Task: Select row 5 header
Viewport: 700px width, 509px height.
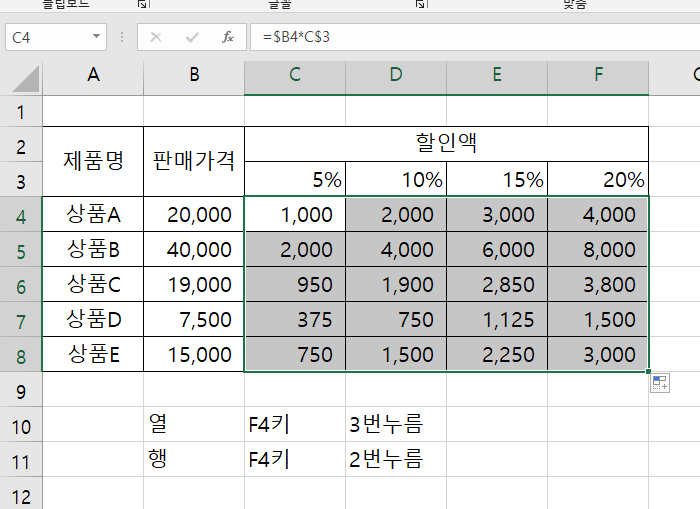Action: [21, 249]
